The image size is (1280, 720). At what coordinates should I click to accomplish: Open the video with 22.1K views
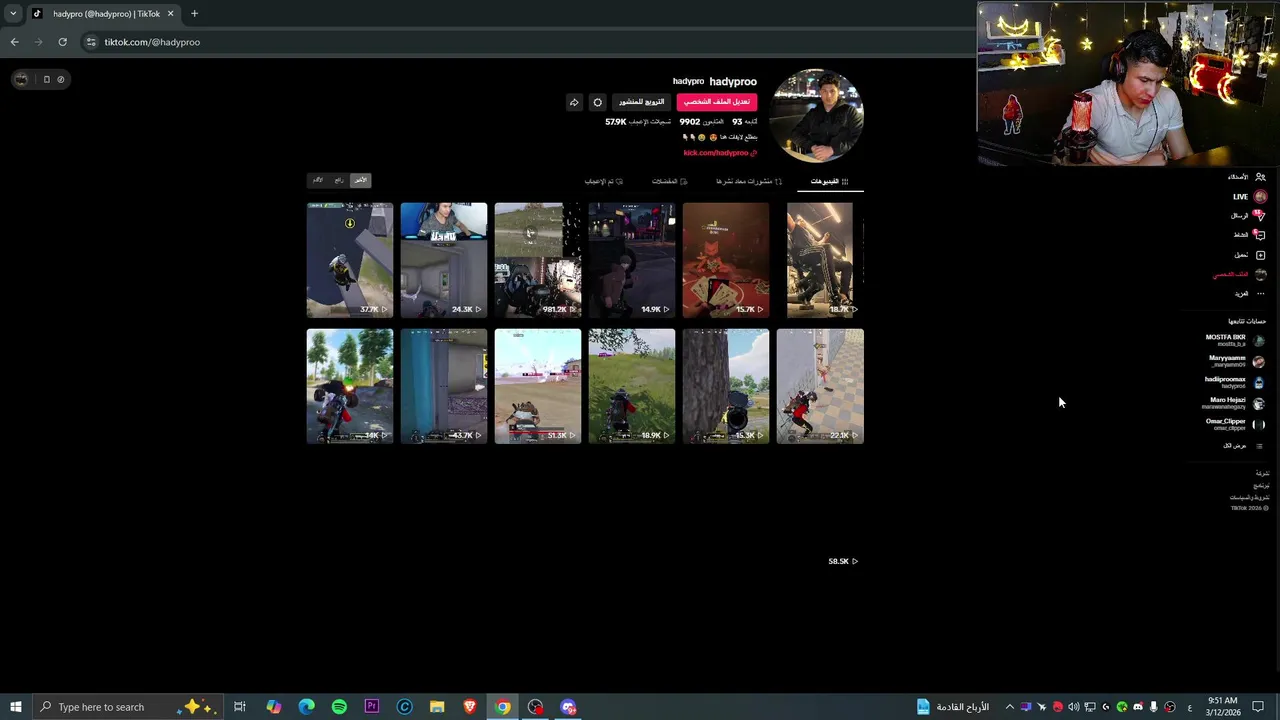820,386
